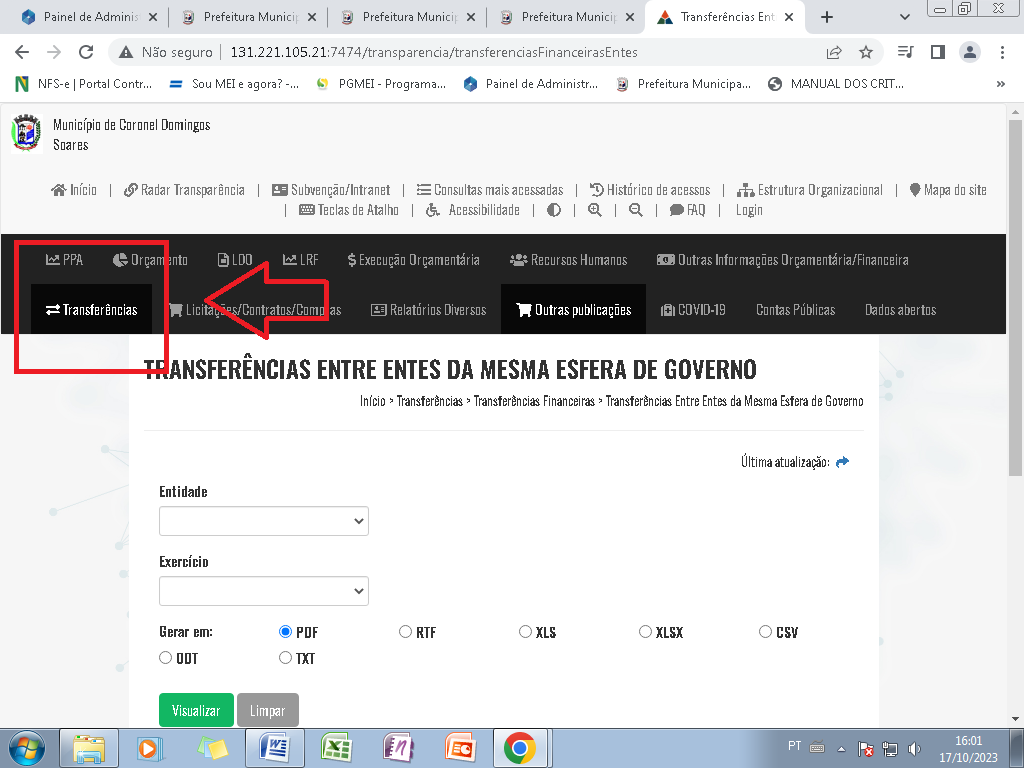The width and height of the screenshot is (1024, 768).
Task: Open the Teclas de Atalho link
Action: 349,210
